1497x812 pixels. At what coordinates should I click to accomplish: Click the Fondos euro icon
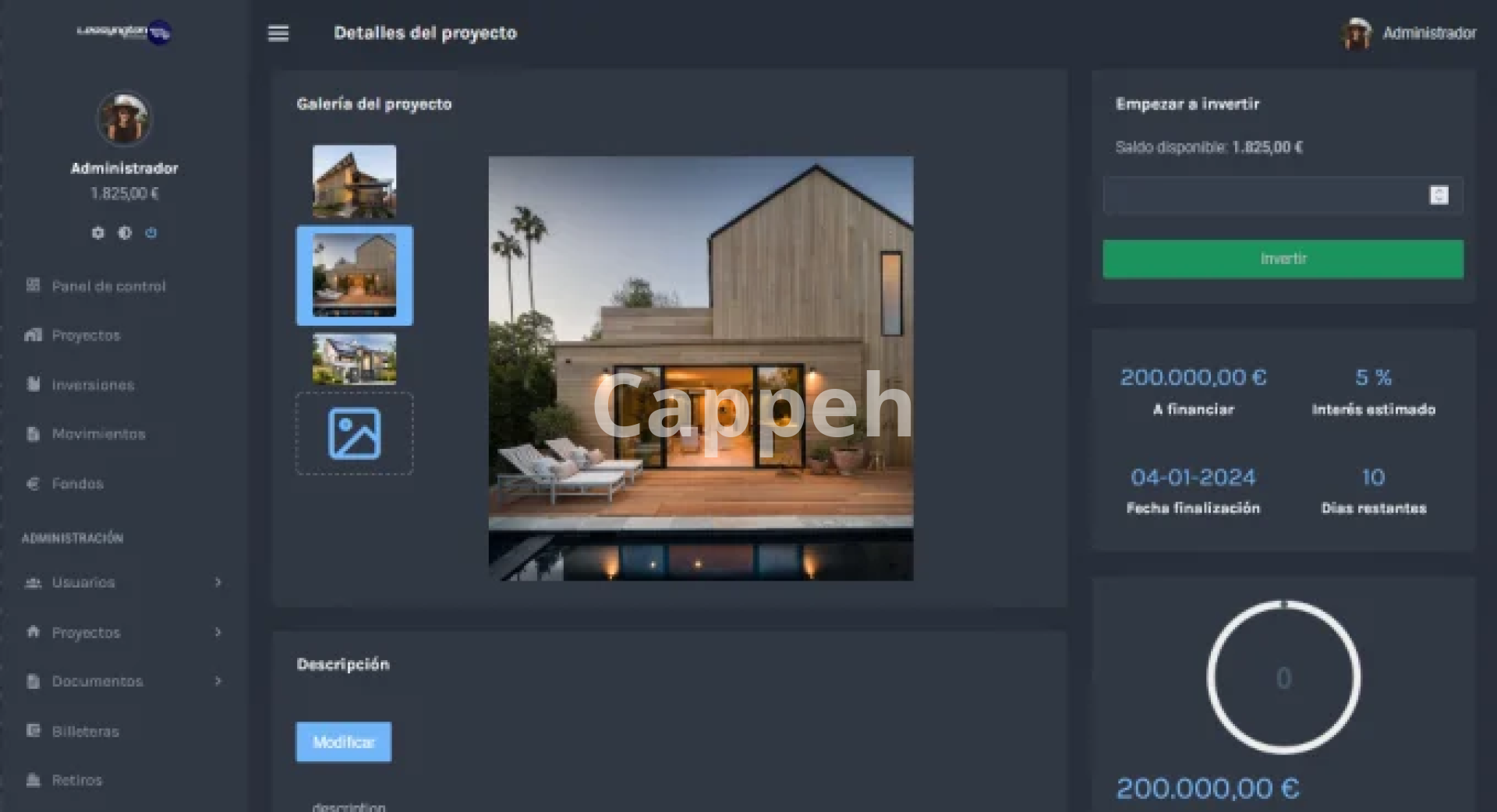click(x=33, y=484)
